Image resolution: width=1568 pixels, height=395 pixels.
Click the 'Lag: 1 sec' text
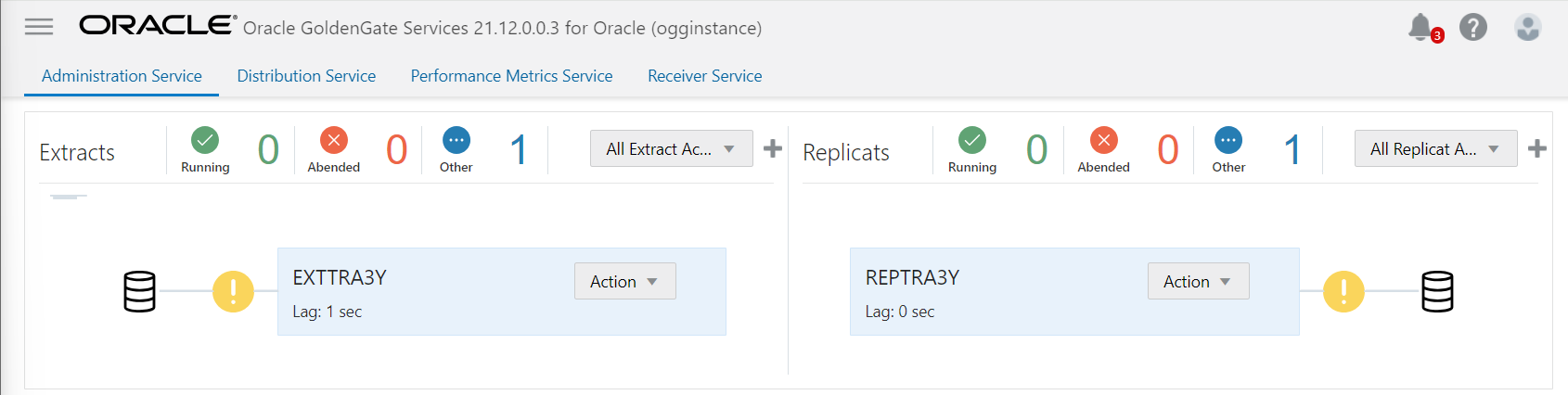tap(328, 312)
